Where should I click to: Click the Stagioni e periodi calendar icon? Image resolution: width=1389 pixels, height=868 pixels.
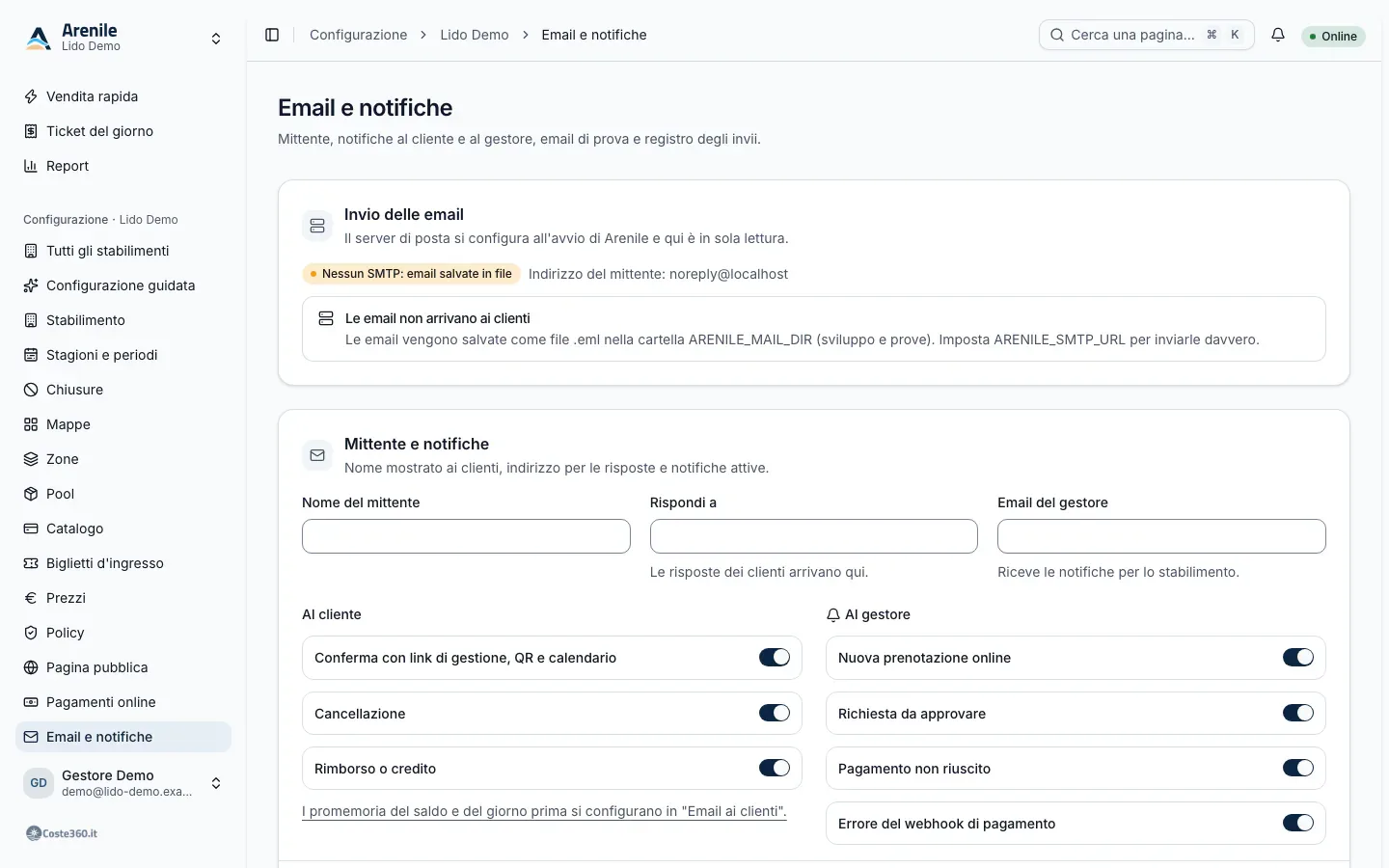(x=31, y=355)
